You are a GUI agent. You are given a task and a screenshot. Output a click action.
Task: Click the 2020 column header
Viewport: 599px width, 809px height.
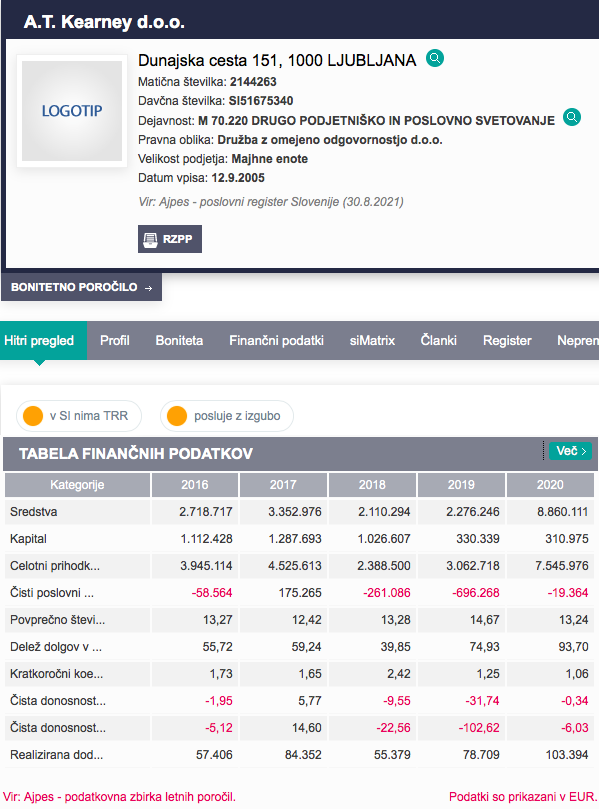coord(550,485)
